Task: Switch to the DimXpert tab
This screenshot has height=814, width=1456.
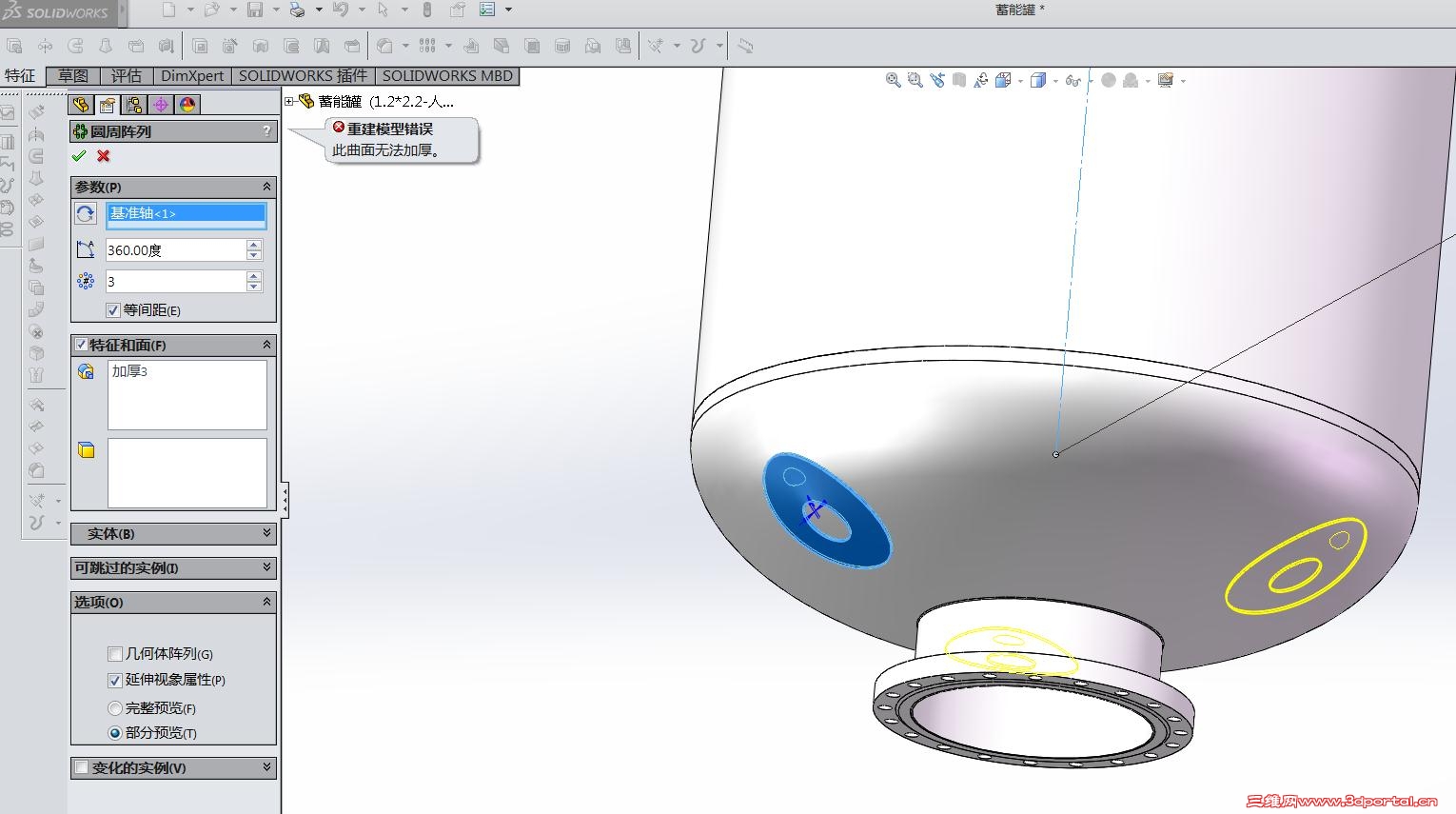Action: click(192, 76)
